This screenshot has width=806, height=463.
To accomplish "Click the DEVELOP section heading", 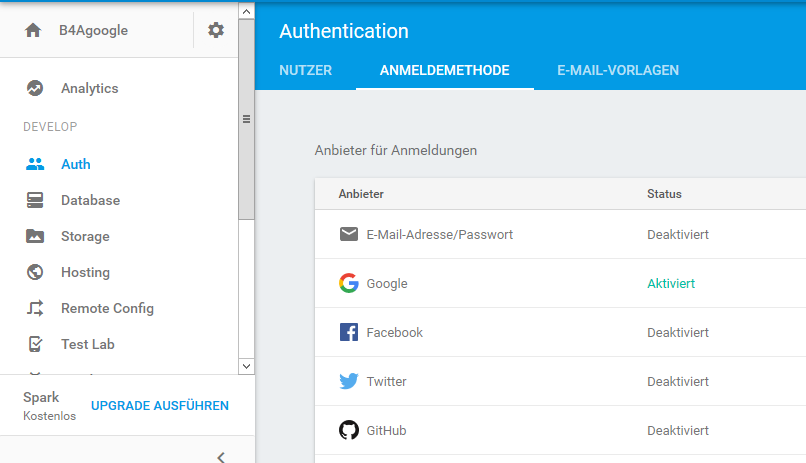I will coord(50,126).
